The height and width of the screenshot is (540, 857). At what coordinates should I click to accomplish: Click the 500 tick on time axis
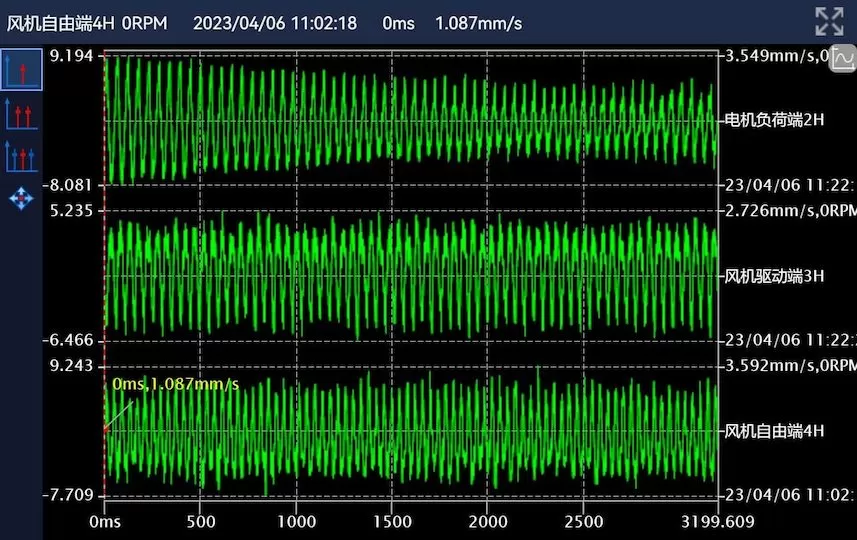[200, 522]
